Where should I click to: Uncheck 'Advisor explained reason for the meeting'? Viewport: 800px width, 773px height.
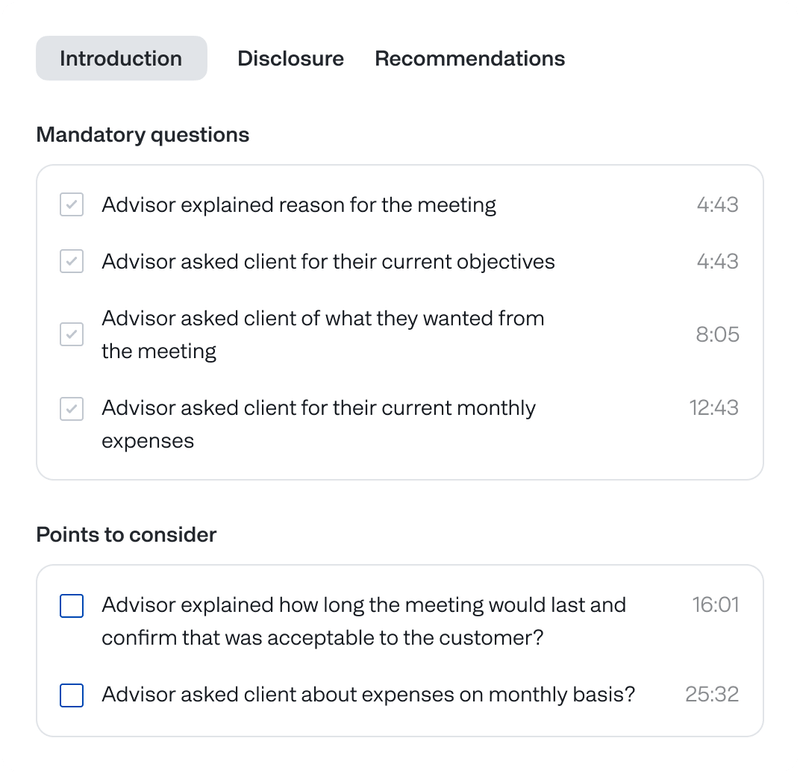(x=71, y=205)
